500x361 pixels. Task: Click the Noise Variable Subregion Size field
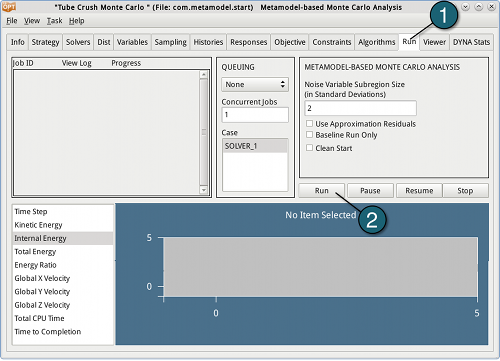coord(361,108)
